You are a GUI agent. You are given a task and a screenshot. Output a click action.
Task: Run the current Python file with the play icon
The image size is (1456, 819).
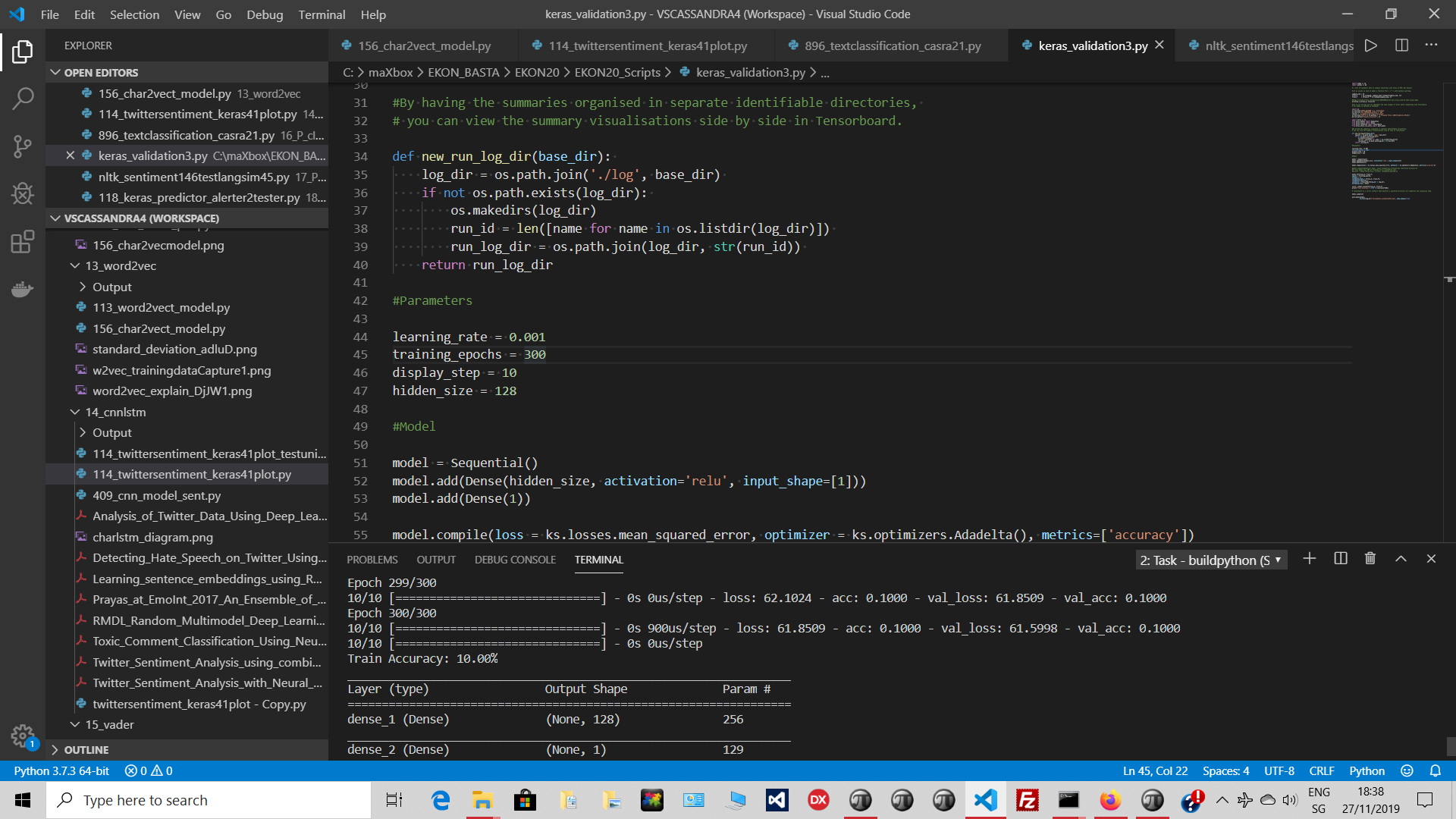[1370, 45]
